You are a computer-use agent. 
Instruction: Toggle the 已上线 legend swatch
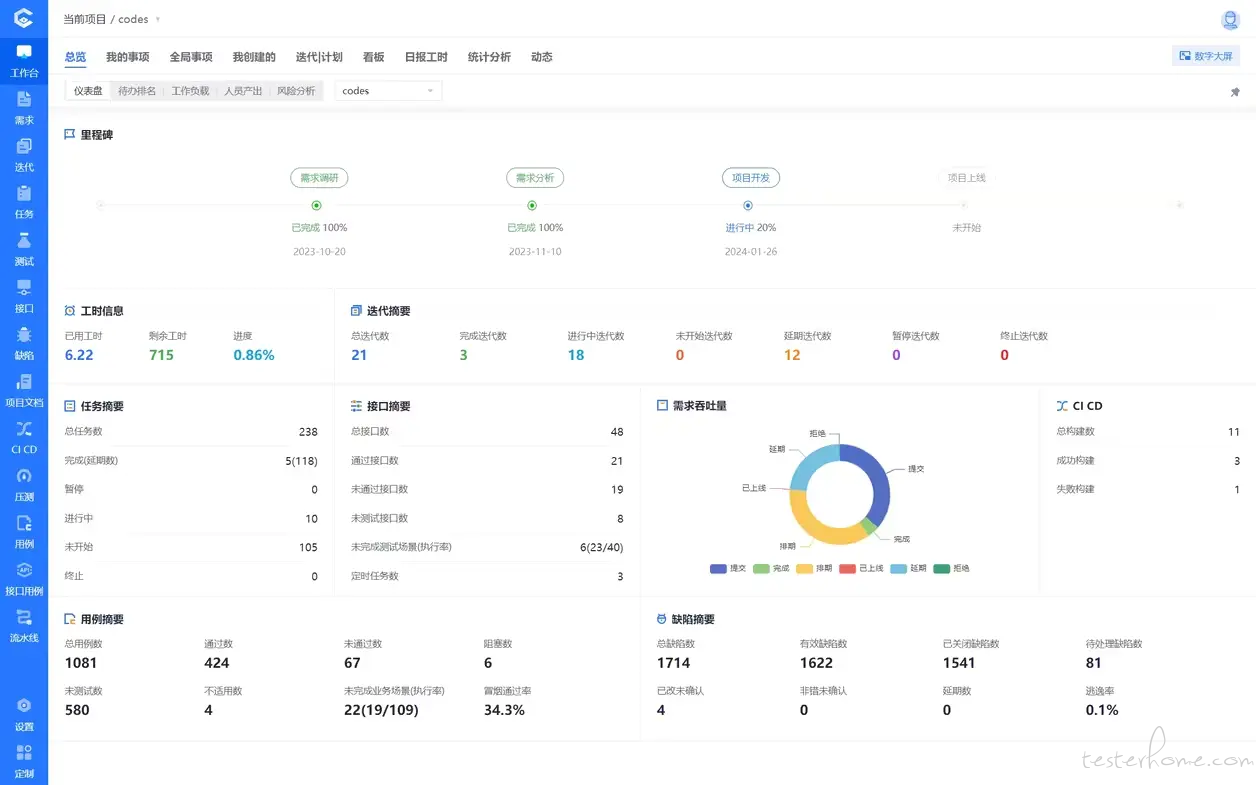click(848, 568)
